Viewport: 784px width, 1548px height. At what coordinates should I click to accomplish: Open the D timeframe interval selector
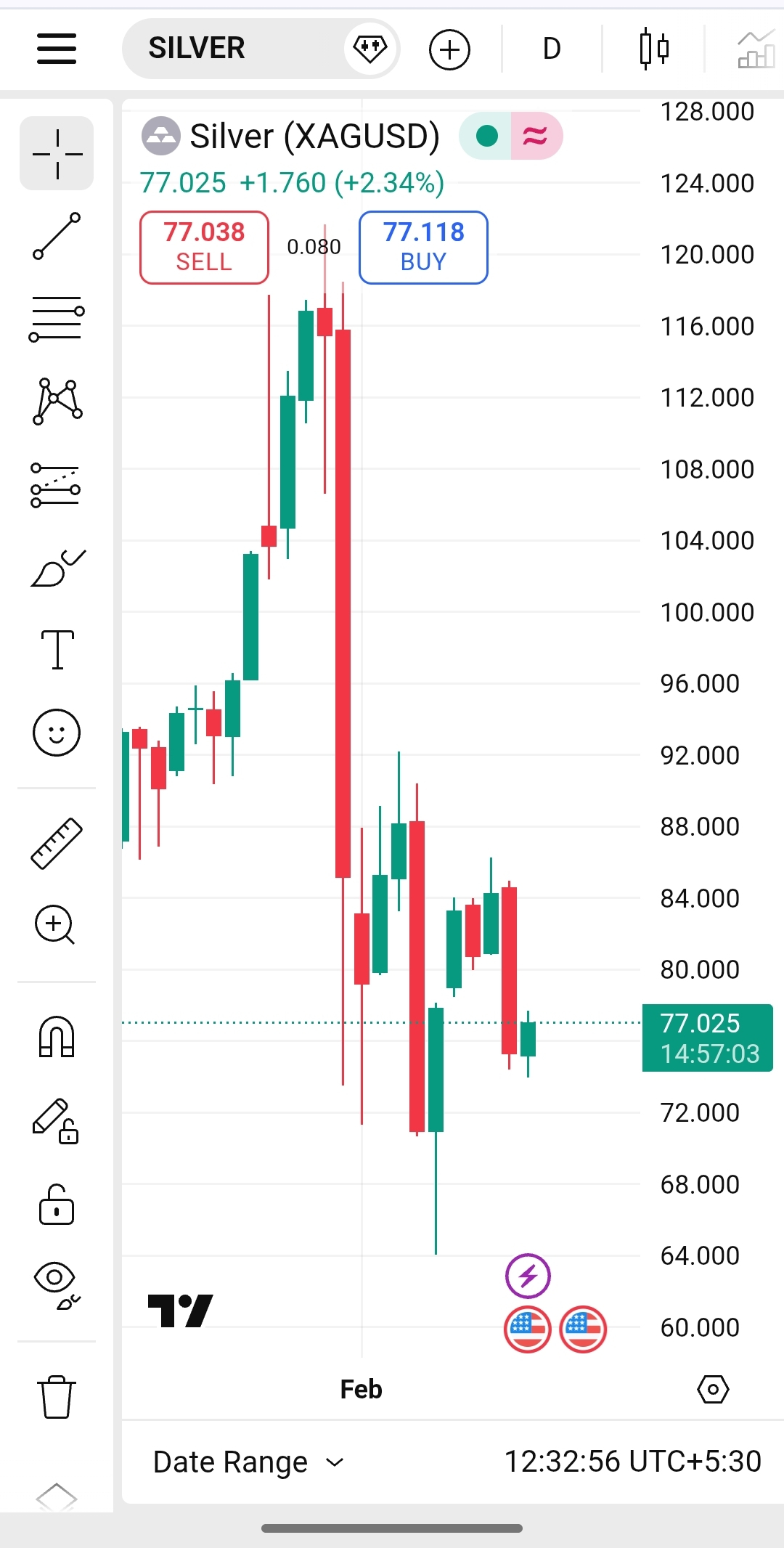[552, 49]
